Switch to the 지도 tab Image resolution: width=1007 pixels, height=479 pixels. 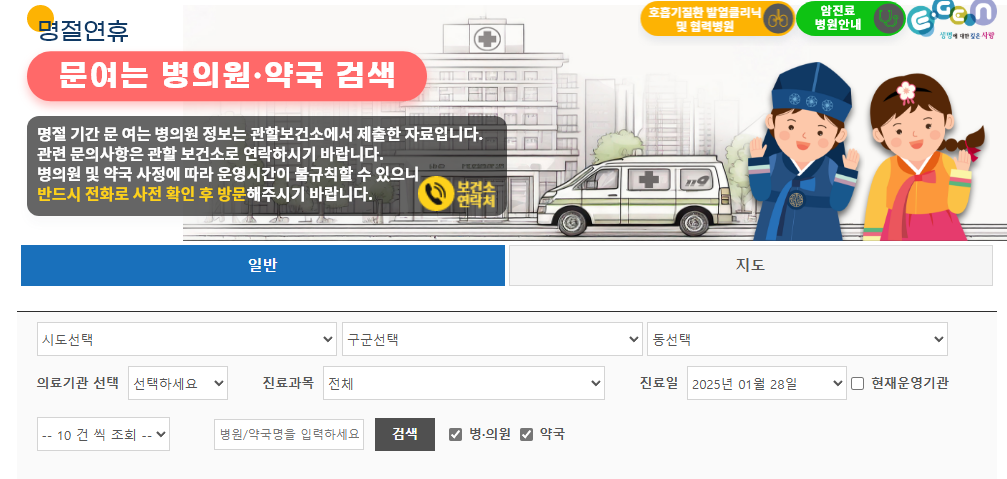751,265
